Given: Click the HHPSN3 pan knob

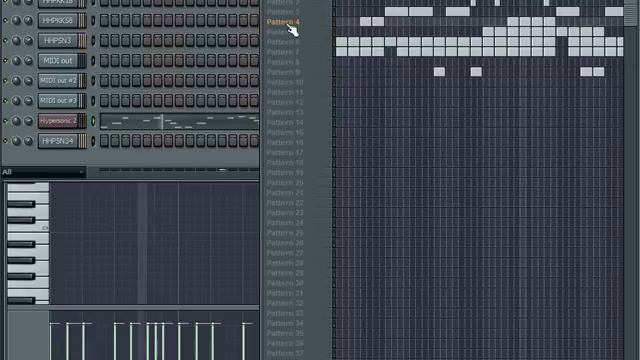Looking at the screenshot, I should (16, 40).
